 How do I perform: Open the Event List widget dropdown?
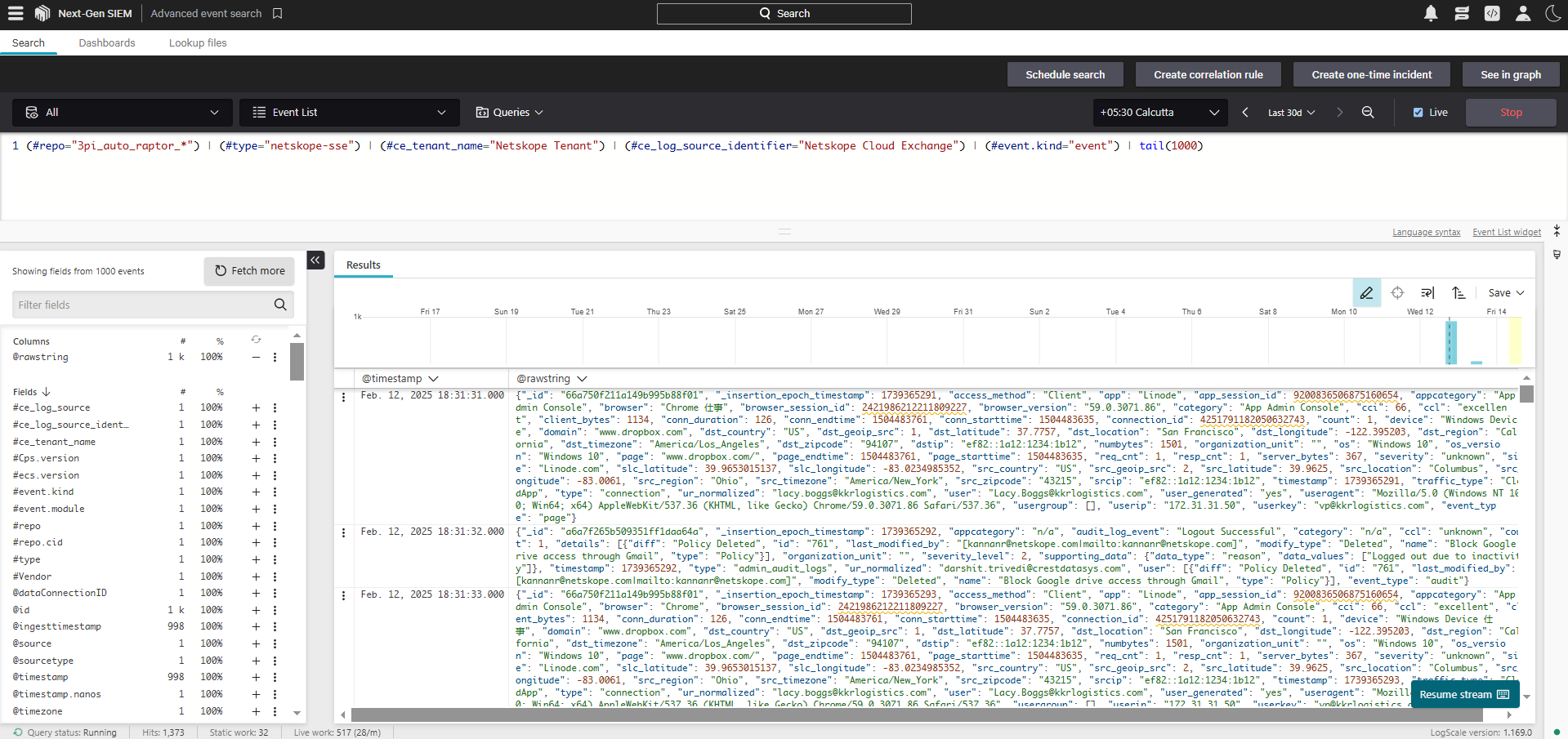pyautogui.click(x=350, y=113)
